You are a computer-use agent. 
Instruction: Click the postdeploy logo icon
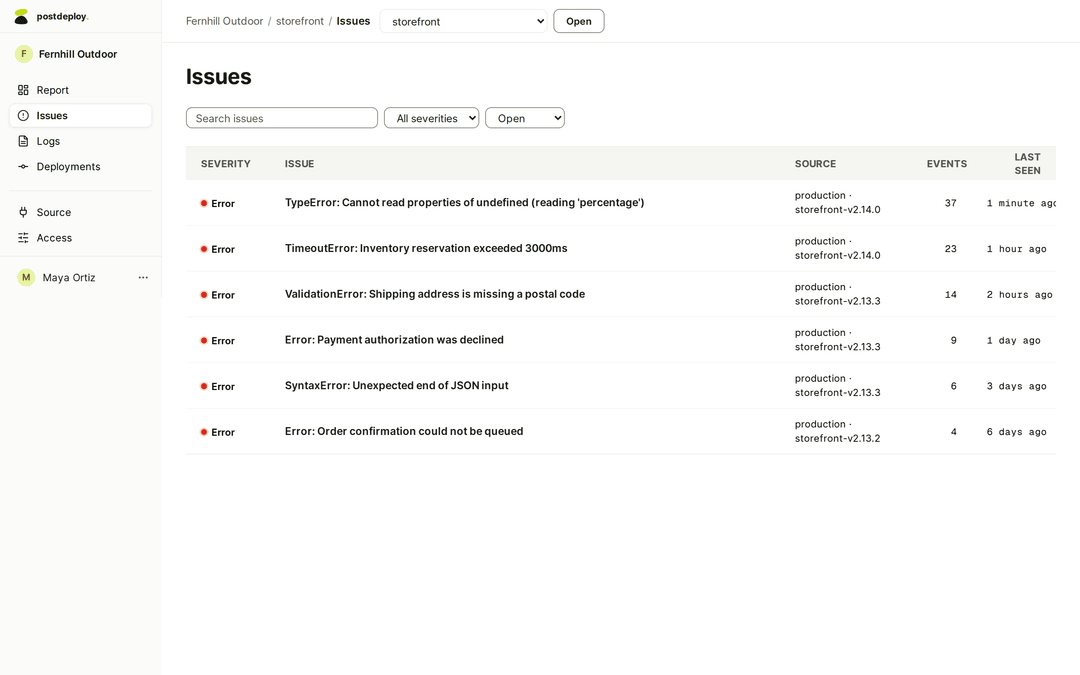coord(21,17)
